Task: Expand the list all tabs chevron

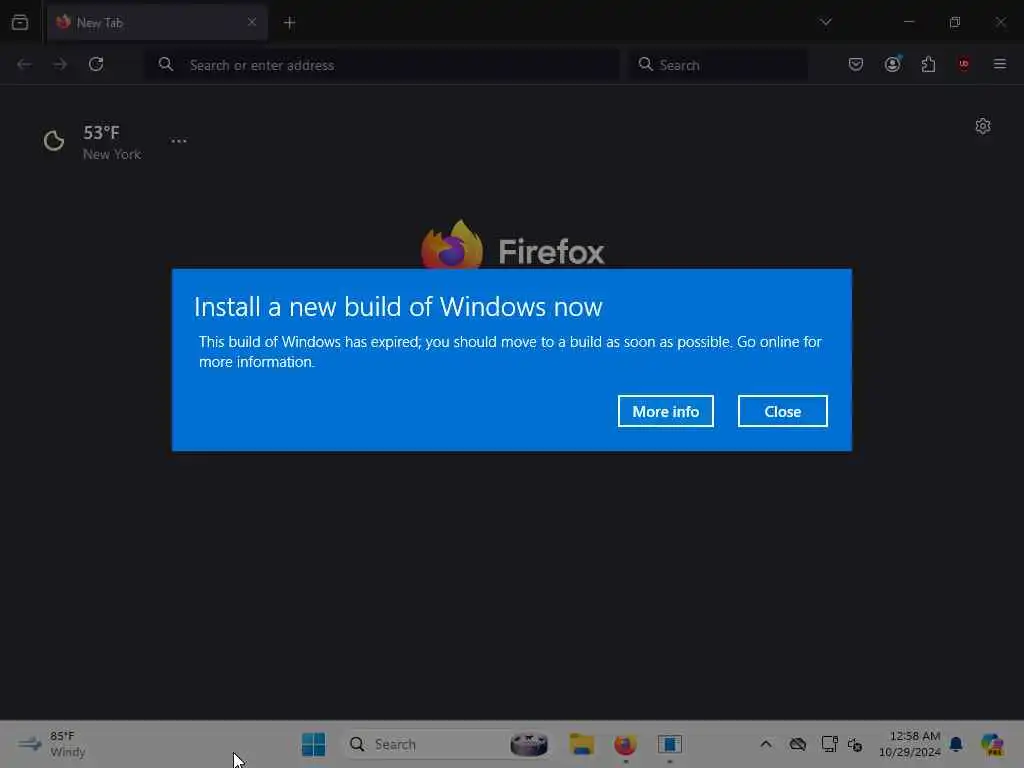Action: pos(825,22)
